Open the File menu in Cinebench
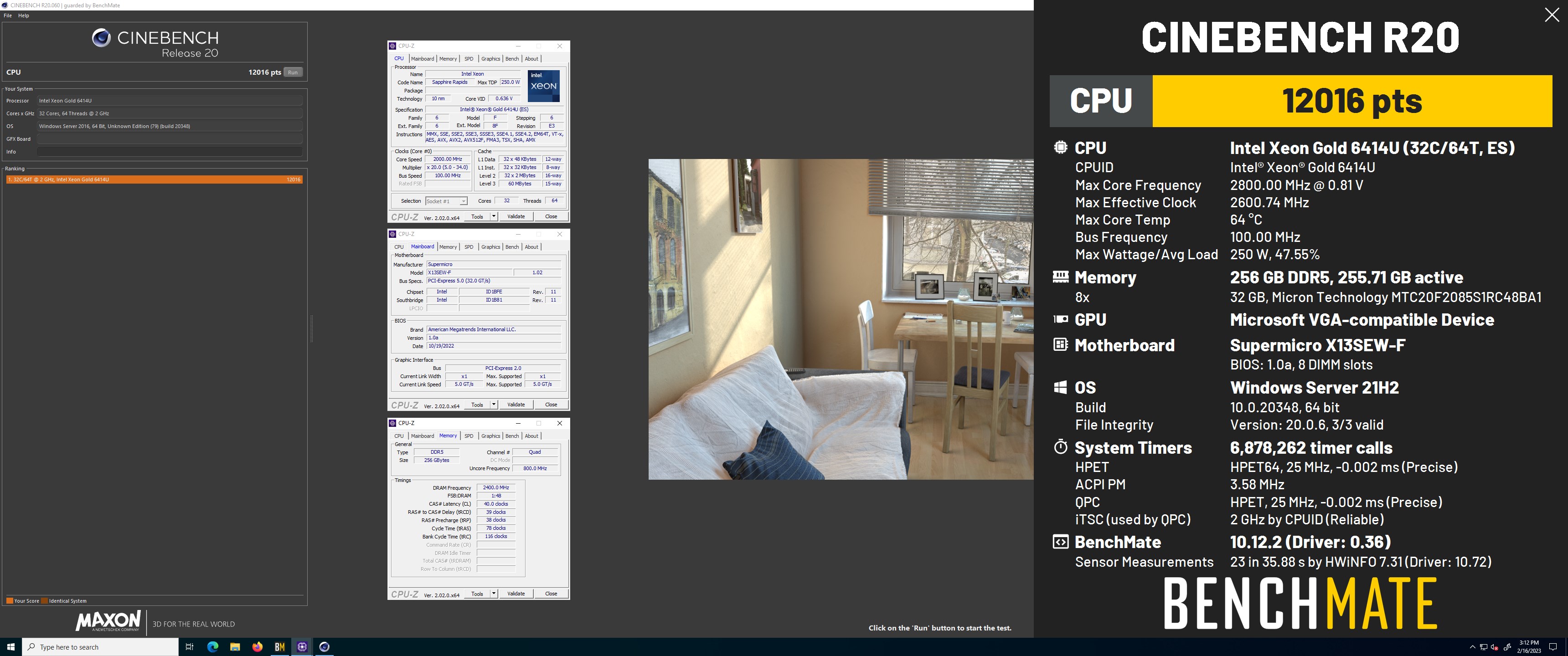This screenshot has width=1568, height=656. point(8,15)
